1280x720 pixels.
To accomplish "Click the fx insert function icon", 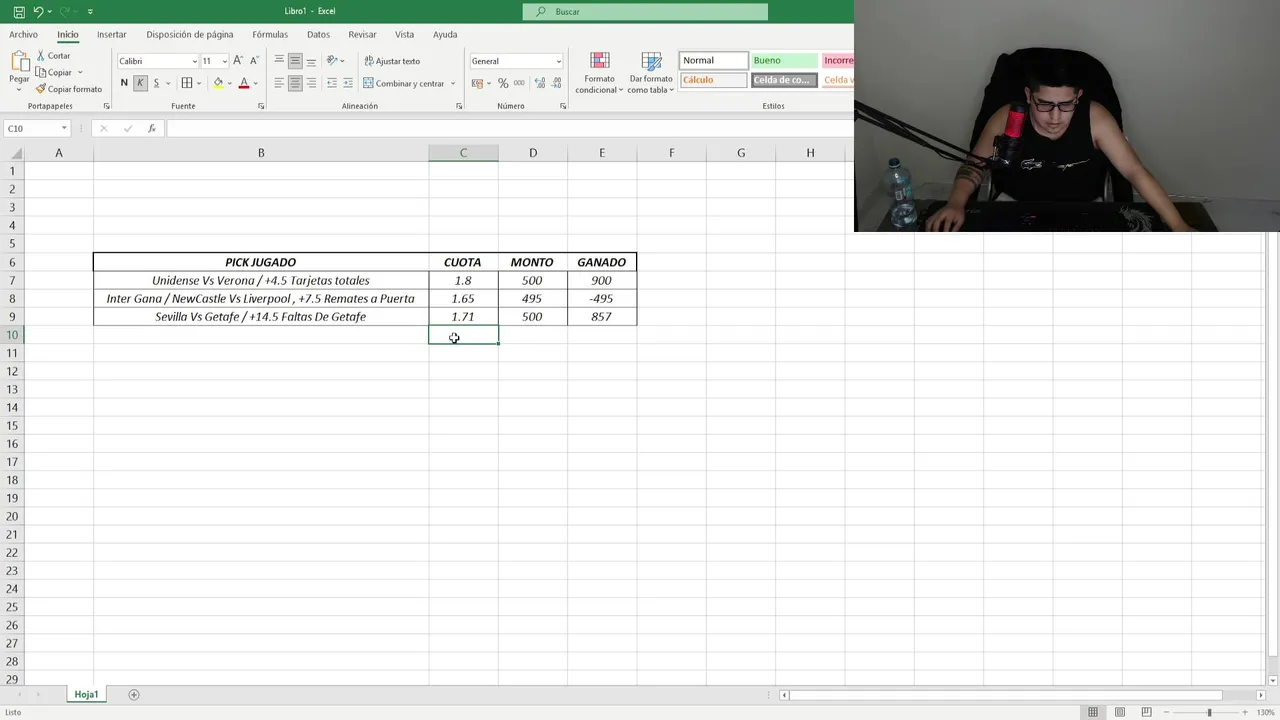I will (152, 128).
